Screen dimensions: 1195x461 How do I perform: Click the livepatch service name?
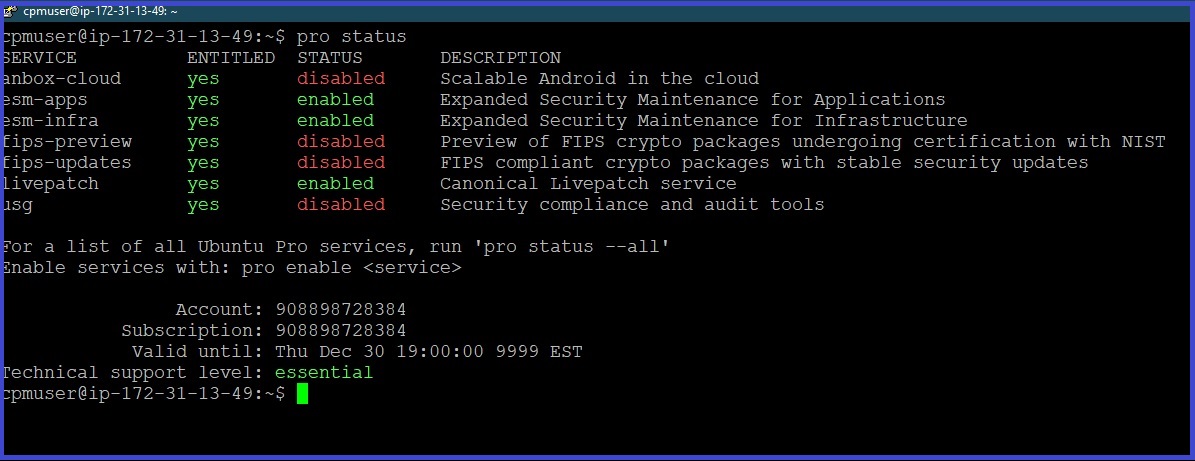click(50, 184)
